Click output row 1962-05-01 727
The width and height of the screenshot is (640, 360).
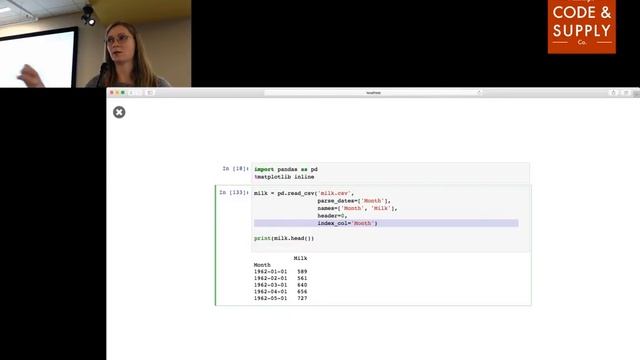click(x=280, y=299)
